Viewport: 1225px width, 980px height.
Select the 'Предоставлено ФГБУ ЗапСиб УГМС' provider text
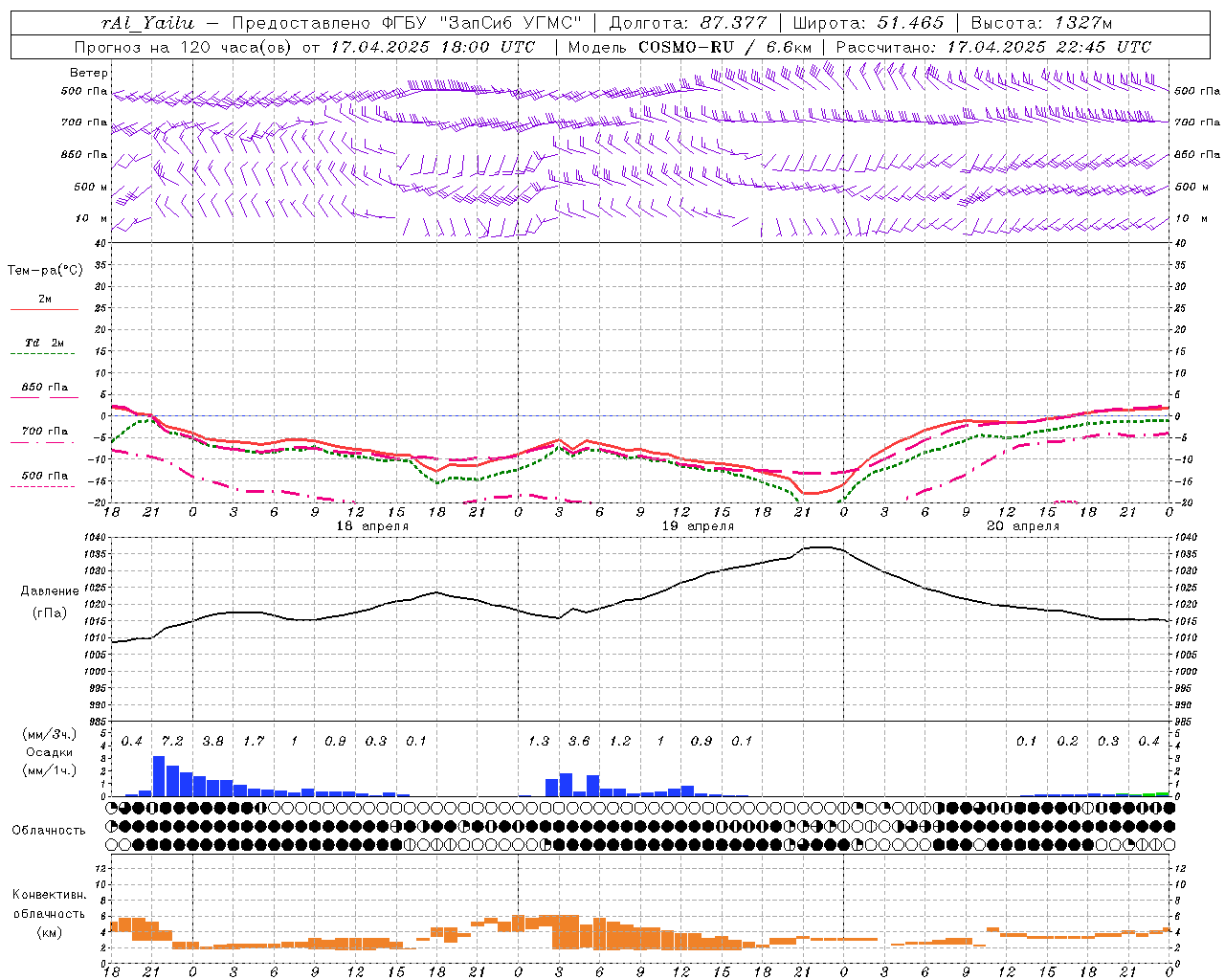point(408,23)
